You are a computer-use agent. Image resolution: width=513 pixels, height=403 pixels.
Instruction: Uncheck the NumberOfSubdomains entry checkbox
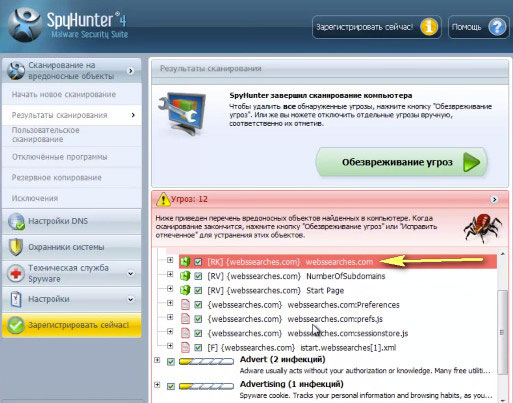pyautogui.click(x=198, y=276)
